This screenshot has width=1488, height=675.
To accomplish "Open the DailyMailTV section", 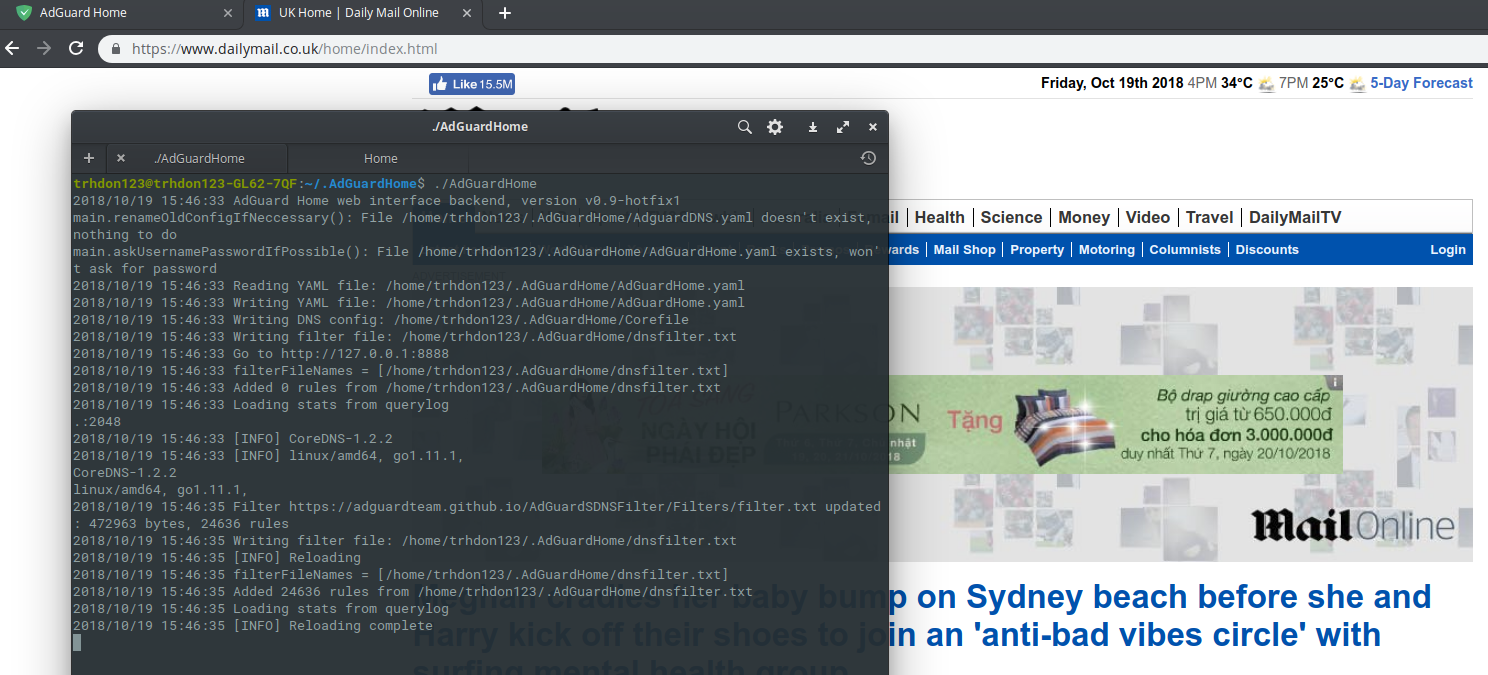I will tap(1295, 217).
